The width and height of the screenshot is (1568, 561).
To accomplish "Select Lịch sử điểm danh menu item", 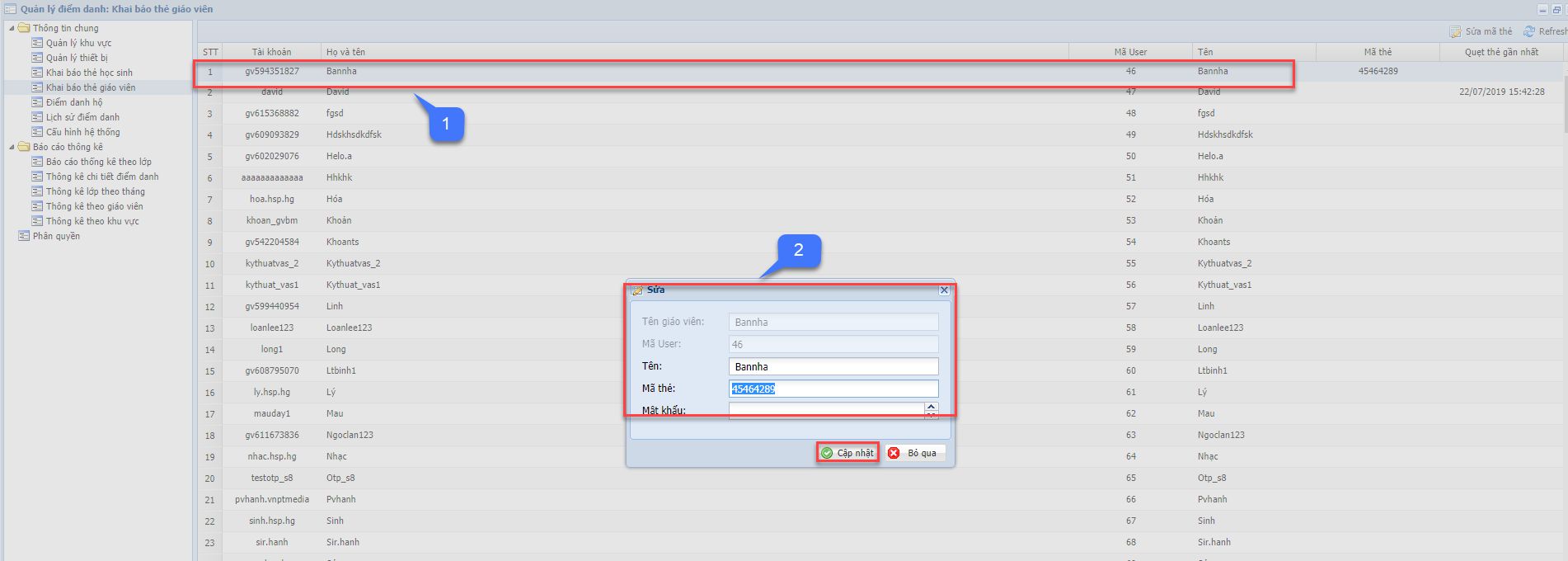I will tap(82, 117).
